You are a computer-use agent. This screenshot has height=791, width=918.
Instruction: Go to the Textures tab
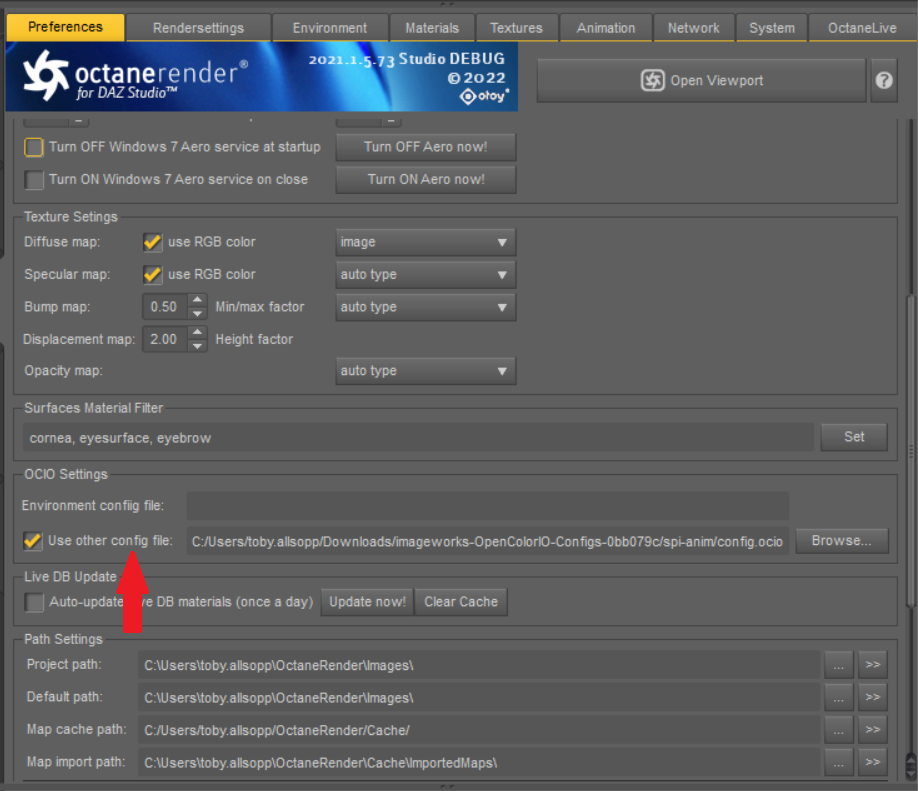pyautogui.click(x=516, y=28)
